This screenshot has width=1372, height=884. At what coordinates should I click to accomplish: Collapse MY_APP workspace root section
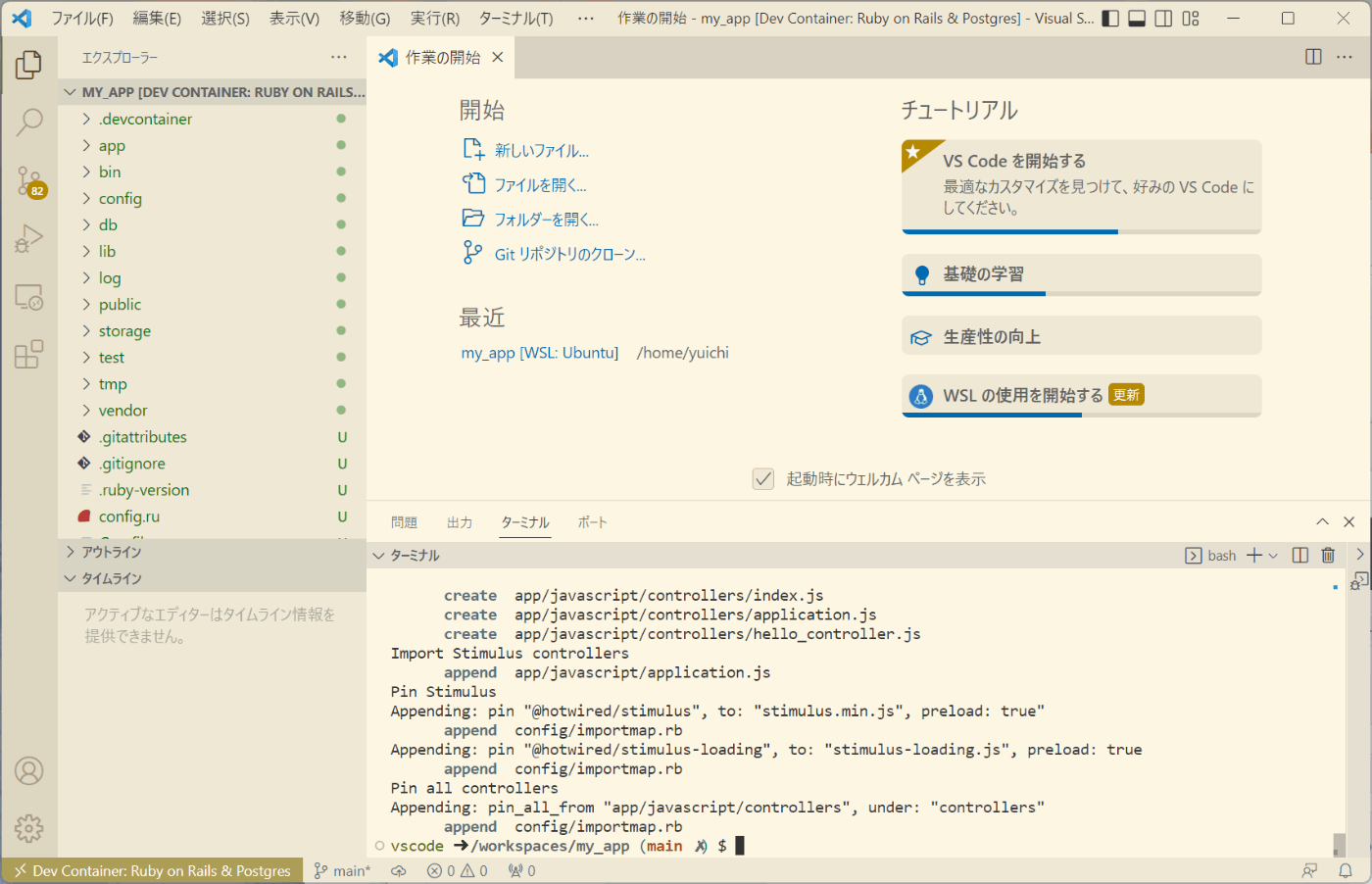(212, 92)
